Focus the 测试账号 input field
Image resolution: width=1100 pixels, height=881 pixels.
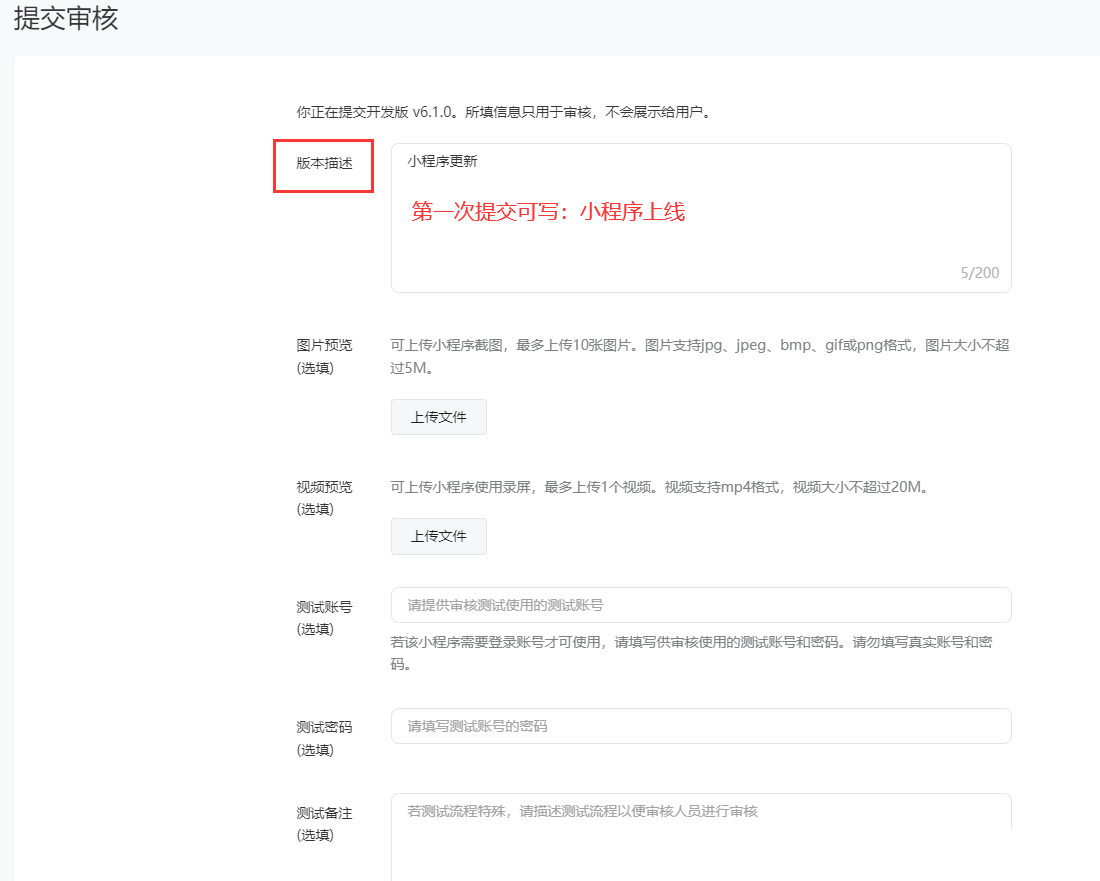tap(701, 605)
